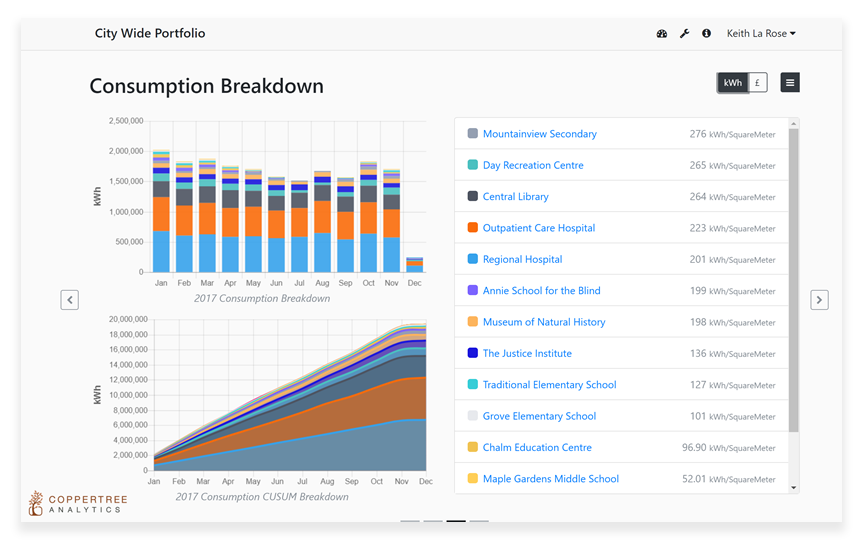Switch units to kWh
Screen dimensions: 864x540
[x=732, y=83]
